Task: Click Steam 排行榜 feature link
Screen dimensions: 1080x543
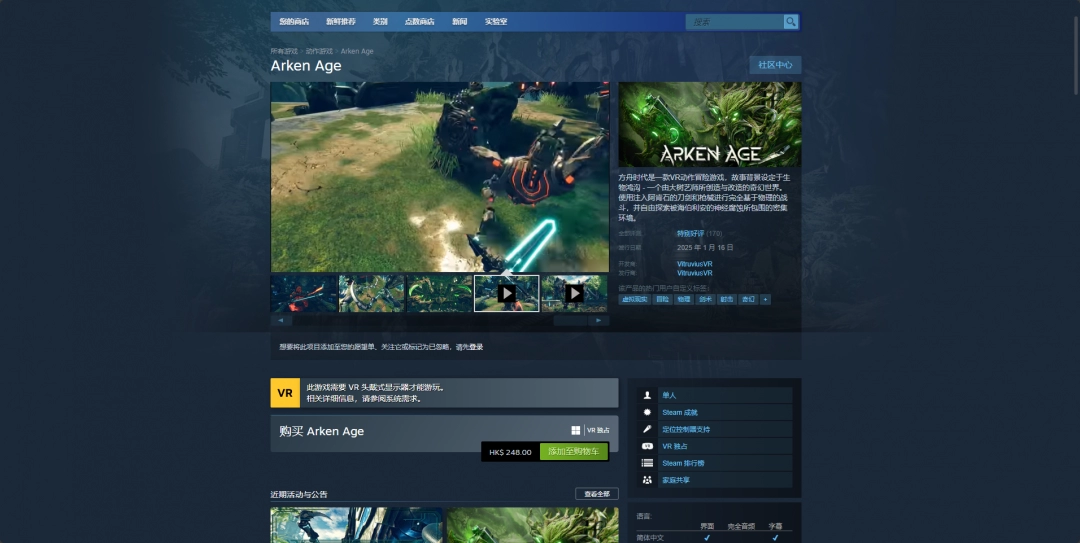Action: tap(683, 463)
